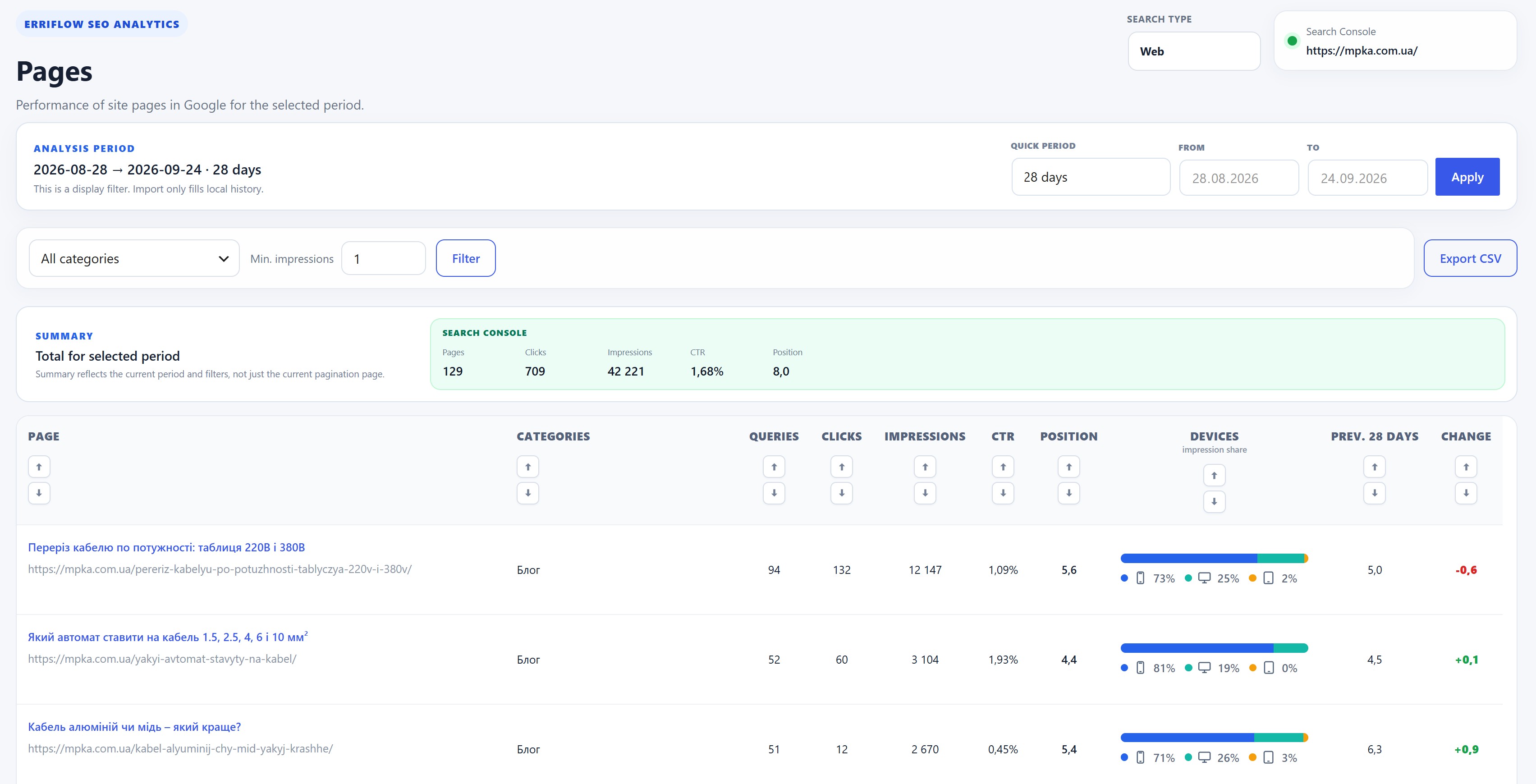
Task: Click Блог category in first row
Action: coord(527,570)
